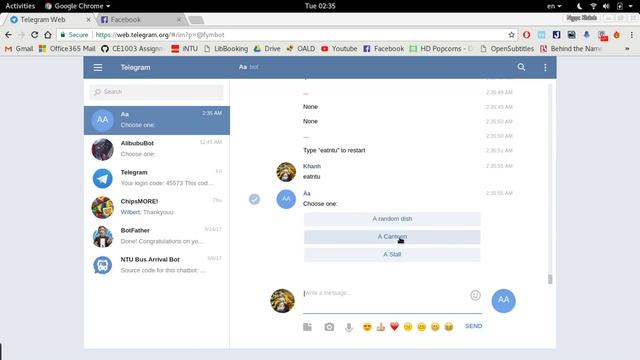
Task: Reload the Telegram Web page
Action: (35, 35)
